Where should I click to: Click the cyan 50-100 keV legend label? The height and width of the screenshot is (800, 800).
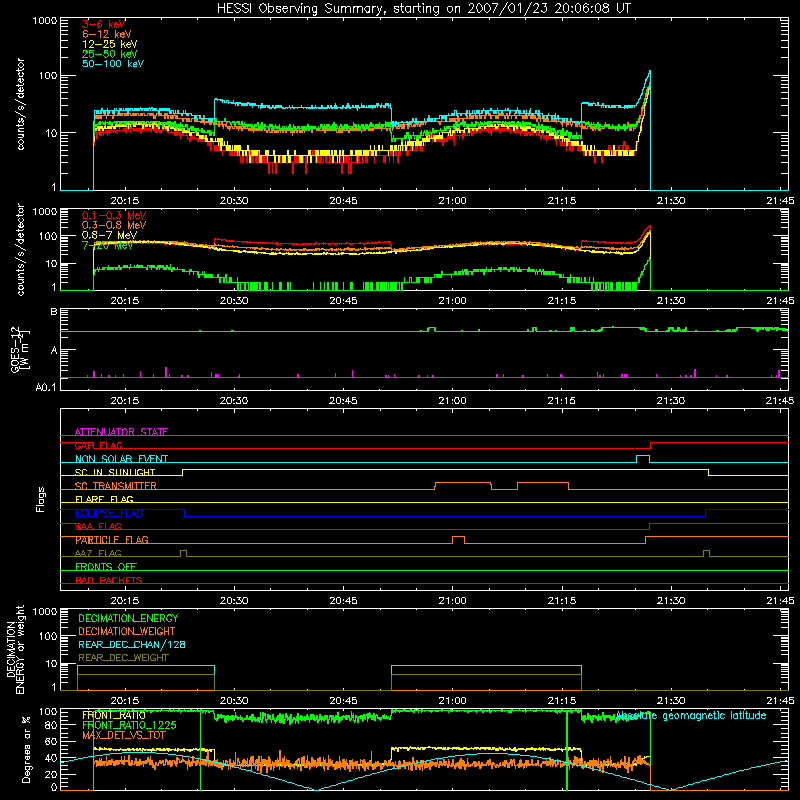(x=112, y=64)
